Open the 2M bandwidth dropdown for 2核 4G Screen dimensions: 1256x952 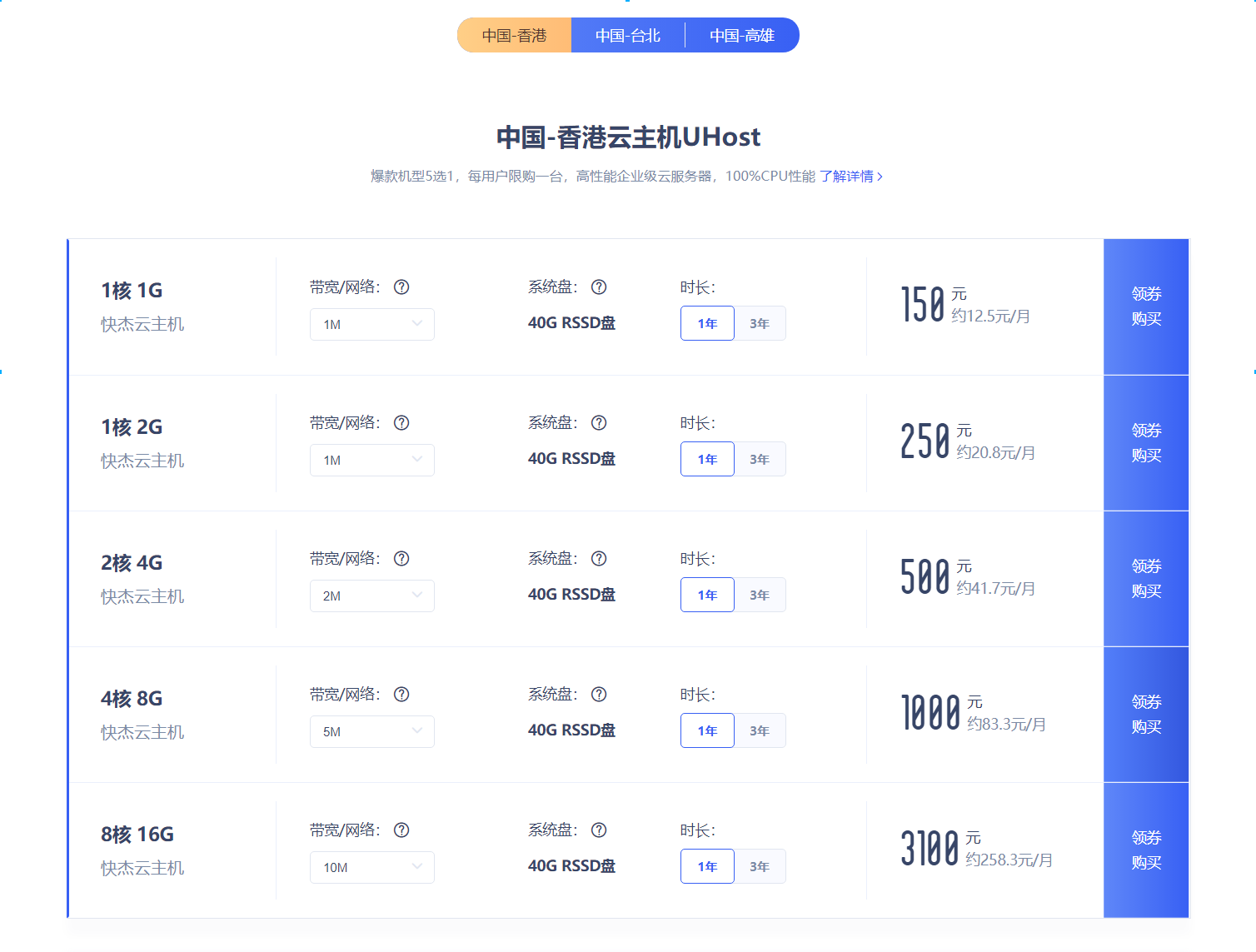[372, 596]
